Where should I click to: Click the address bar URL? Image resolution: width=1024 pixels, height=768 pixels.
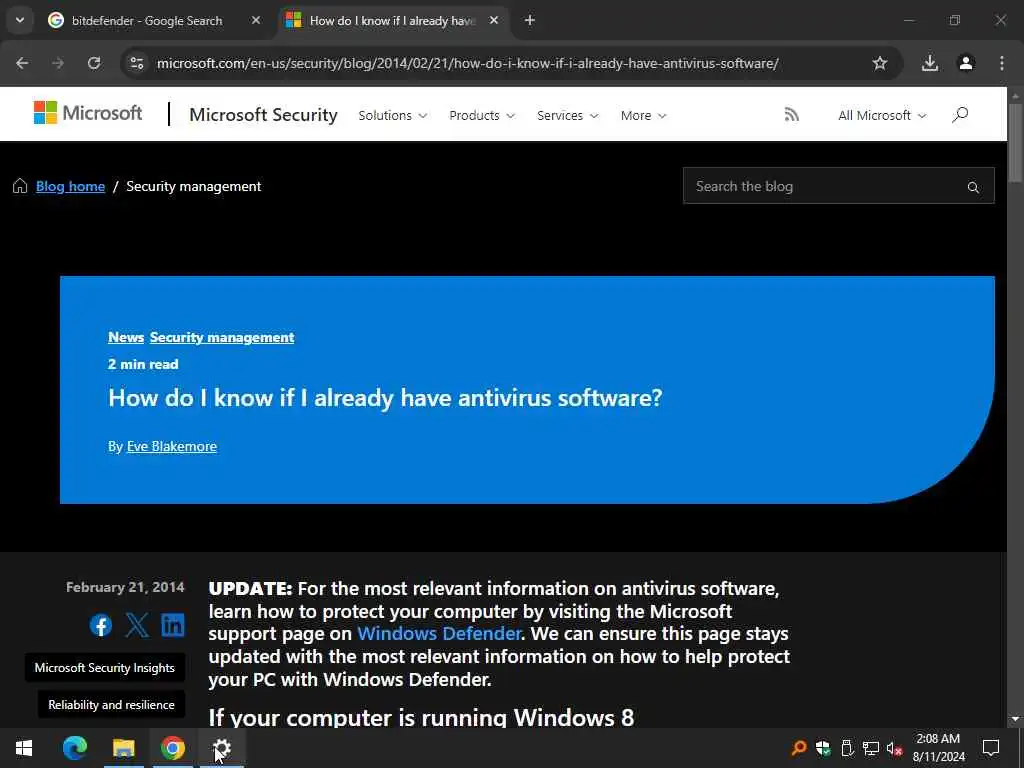pyautogui.click(x=468, y=63)
